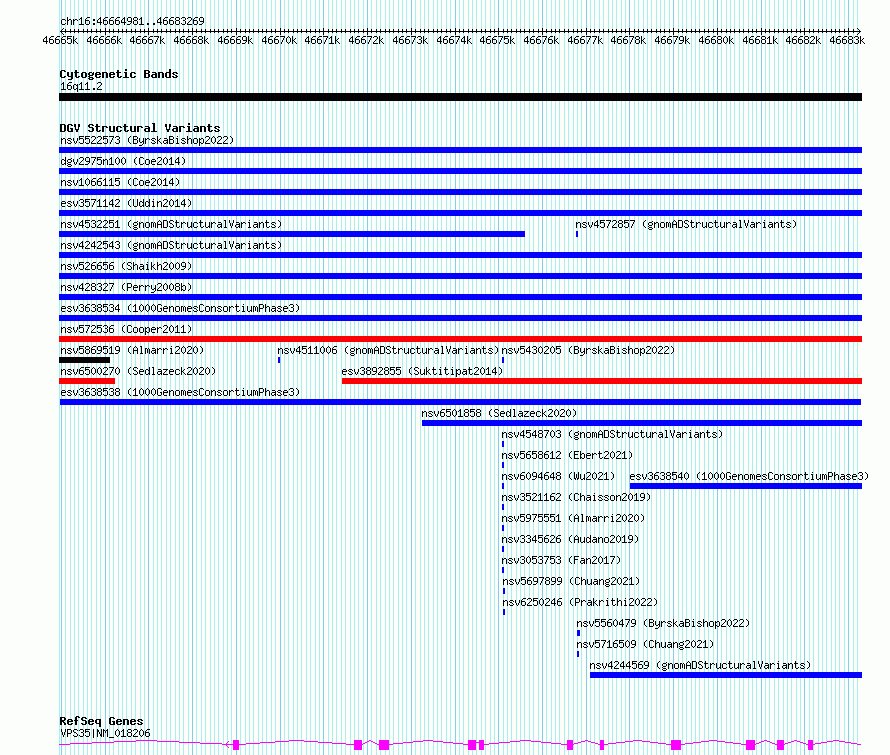Open esv3638540 1000 Genomes variant label
This screenshot has height=755, width=890.
749,476
